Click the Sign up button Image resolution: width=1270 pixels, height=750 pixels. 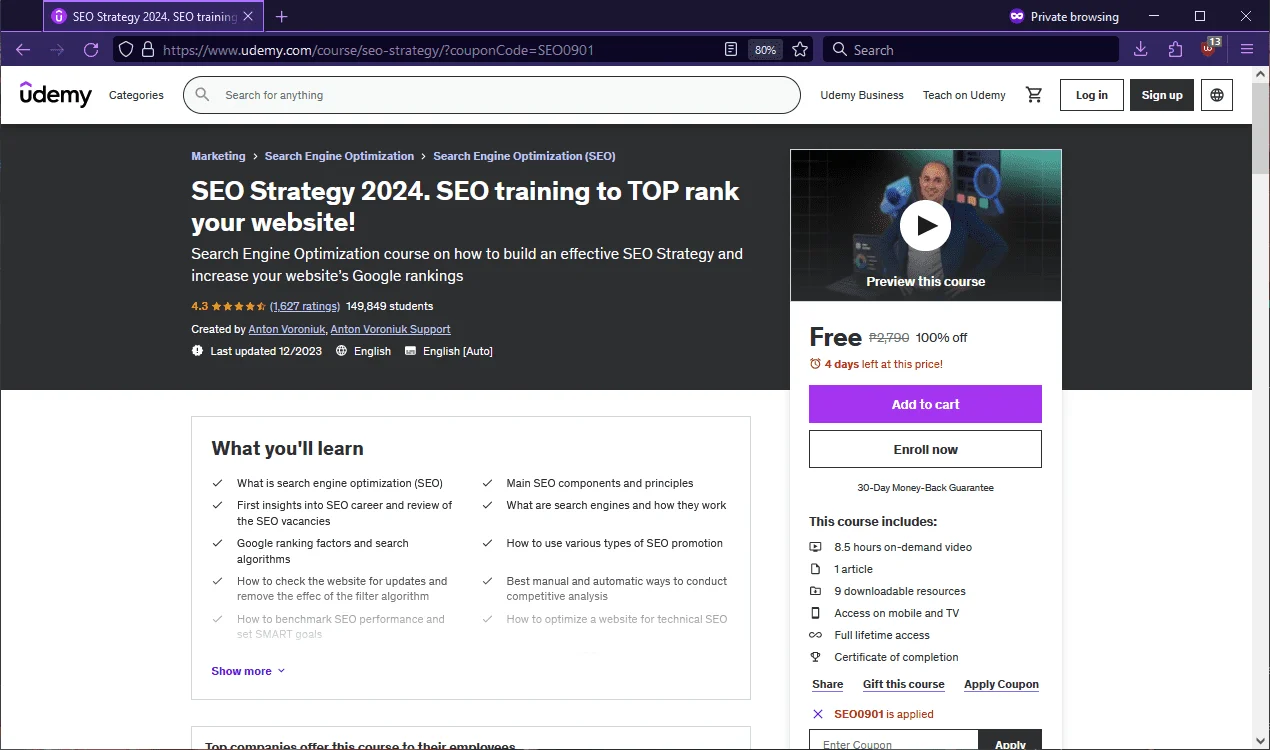point(1161,95)
